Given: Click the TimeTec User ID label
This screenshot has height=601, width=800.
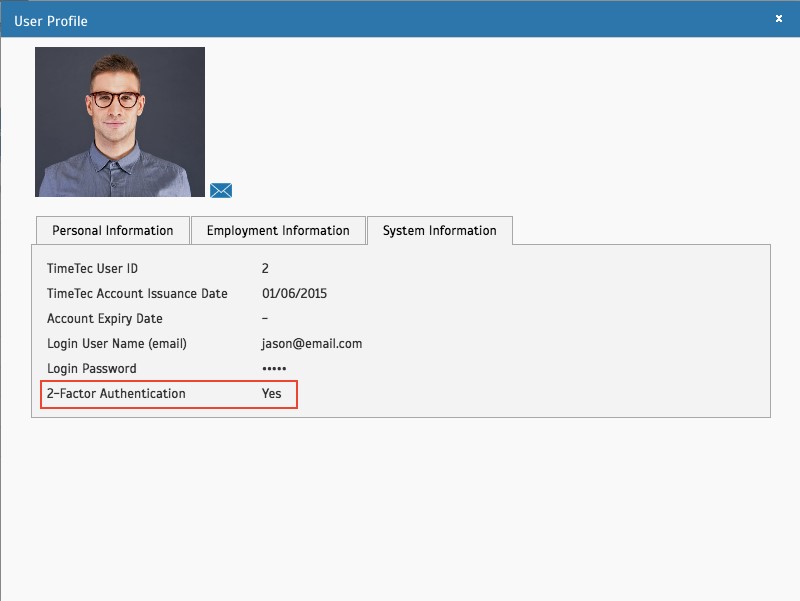Looking at the screenshot, I should tap(92, 268).
